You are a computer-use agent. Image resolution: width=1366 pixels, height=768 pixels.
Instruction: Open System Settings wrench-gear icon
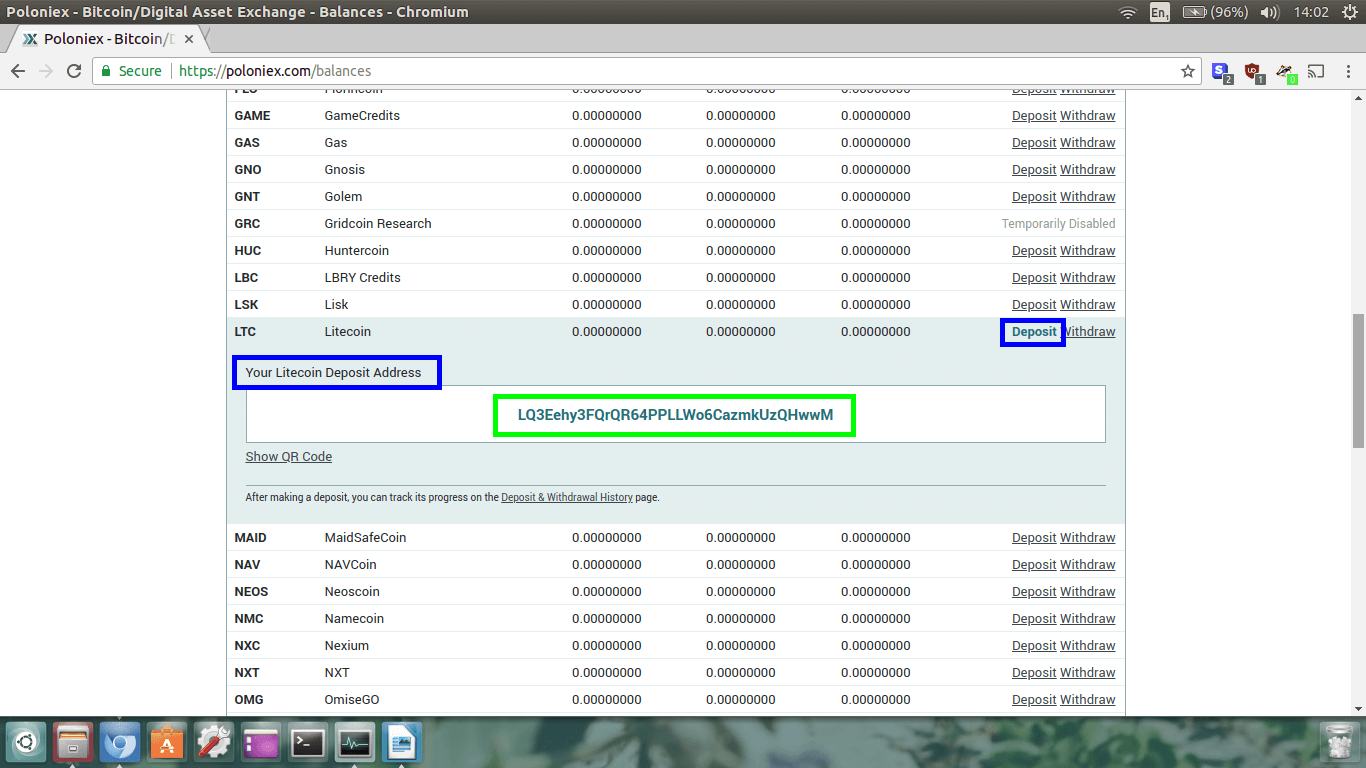pos(214,743)
